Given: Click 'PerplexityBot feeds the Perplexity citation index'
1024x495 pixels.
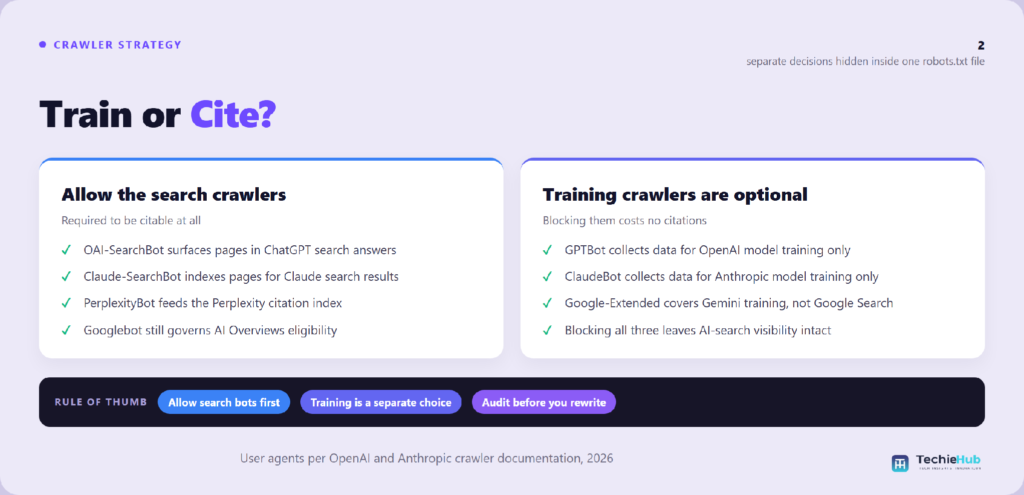Looking at the screenshot, I should [214, 304].
